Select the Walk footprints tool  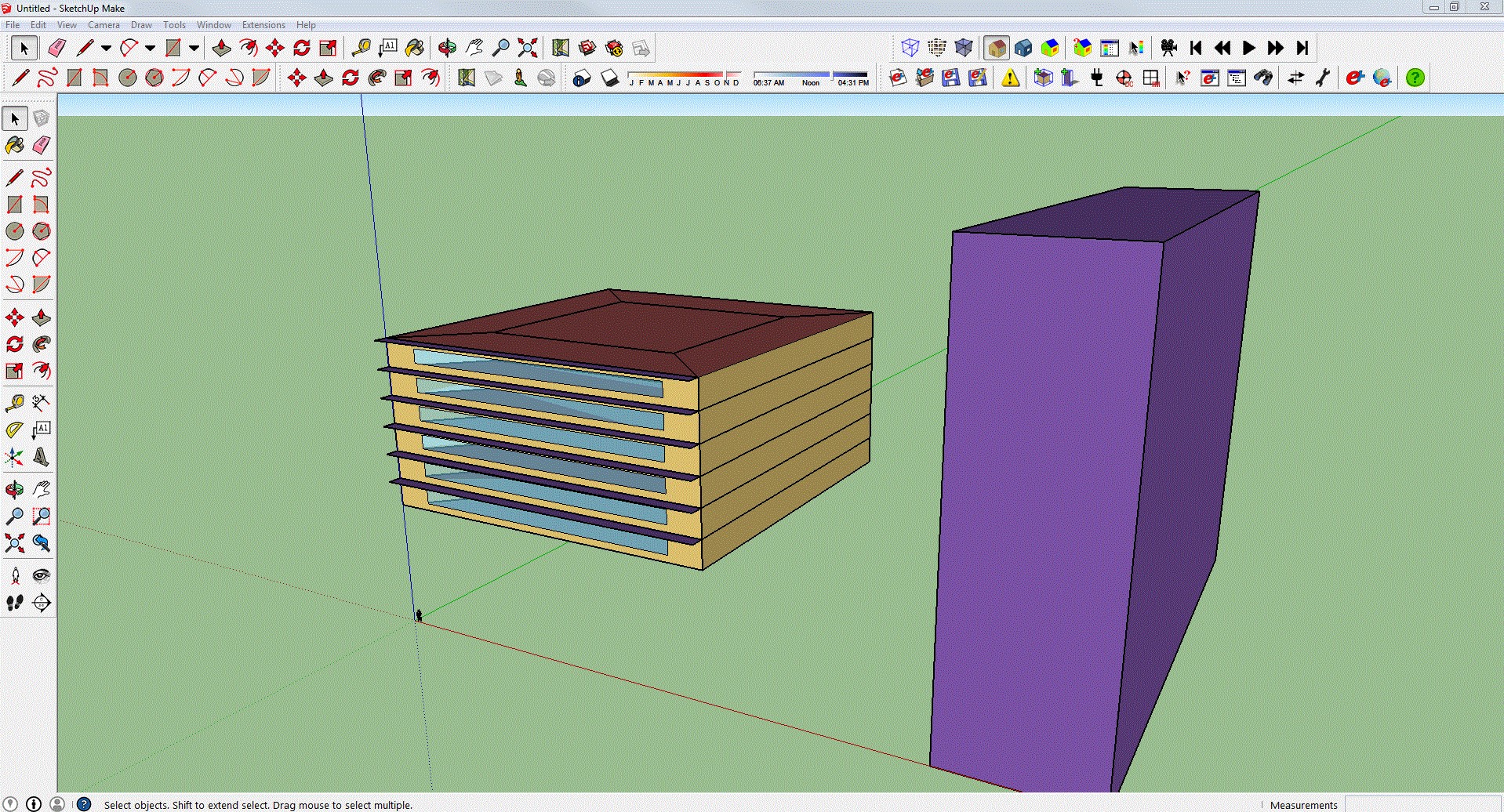14,603
